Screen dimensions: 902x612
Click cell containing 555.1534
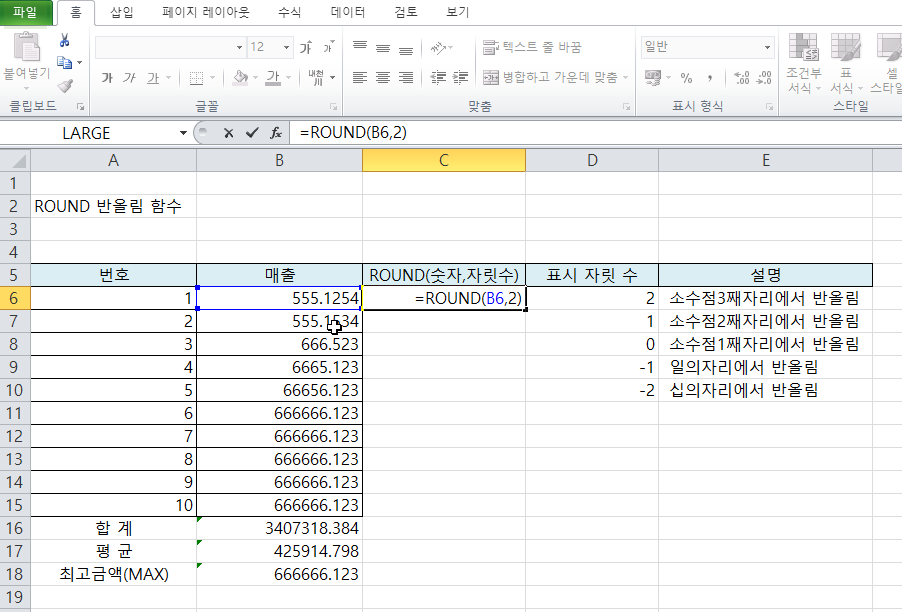click(x=280, y=321)
